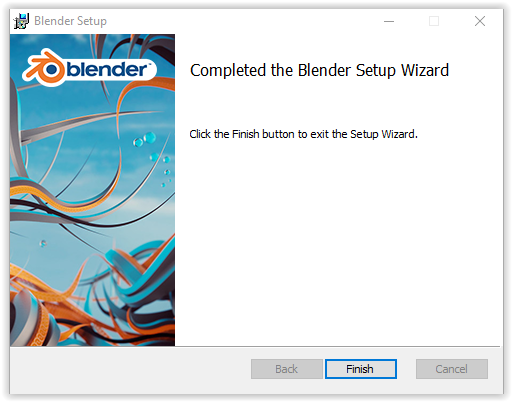The height and width of the screenshot is (402, 512).
Task: Click the 'Completed the Blender Setup Wizard' heading
Action: 319,70
